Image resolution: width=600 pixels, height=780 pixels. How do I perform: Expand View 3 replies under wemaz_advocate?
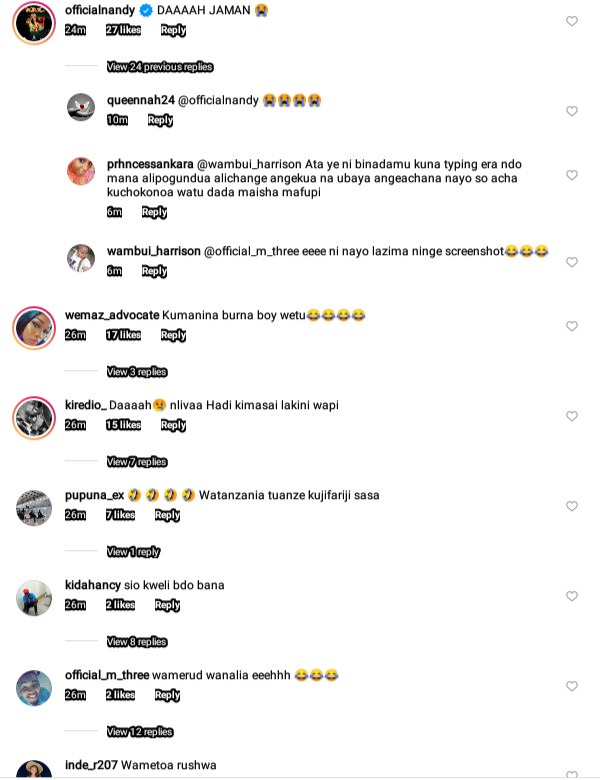tap(137, 372)
